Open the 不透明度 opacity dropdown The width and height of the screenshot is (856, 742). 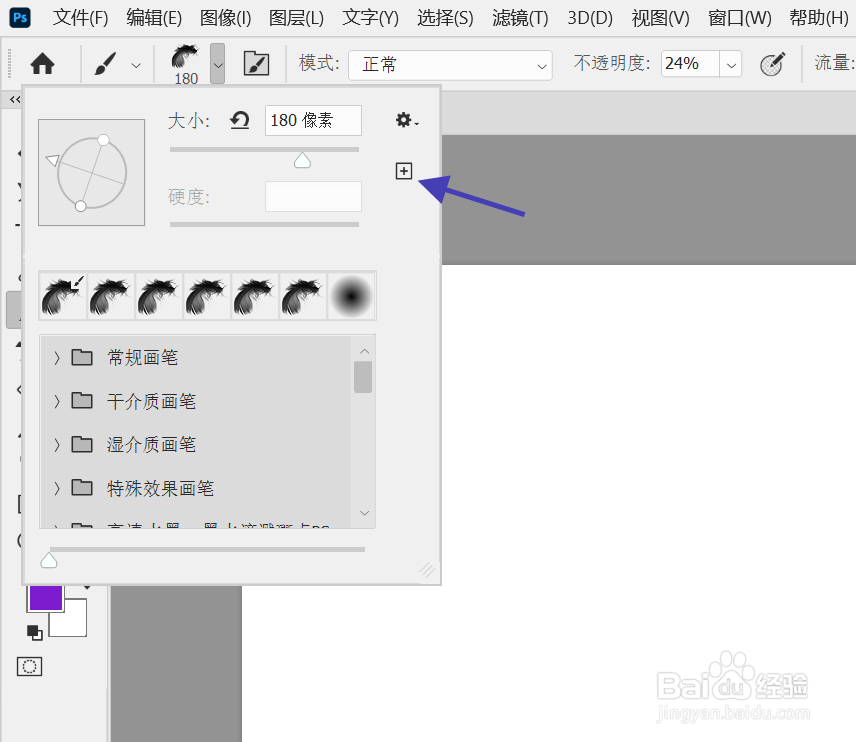[730, 63]
